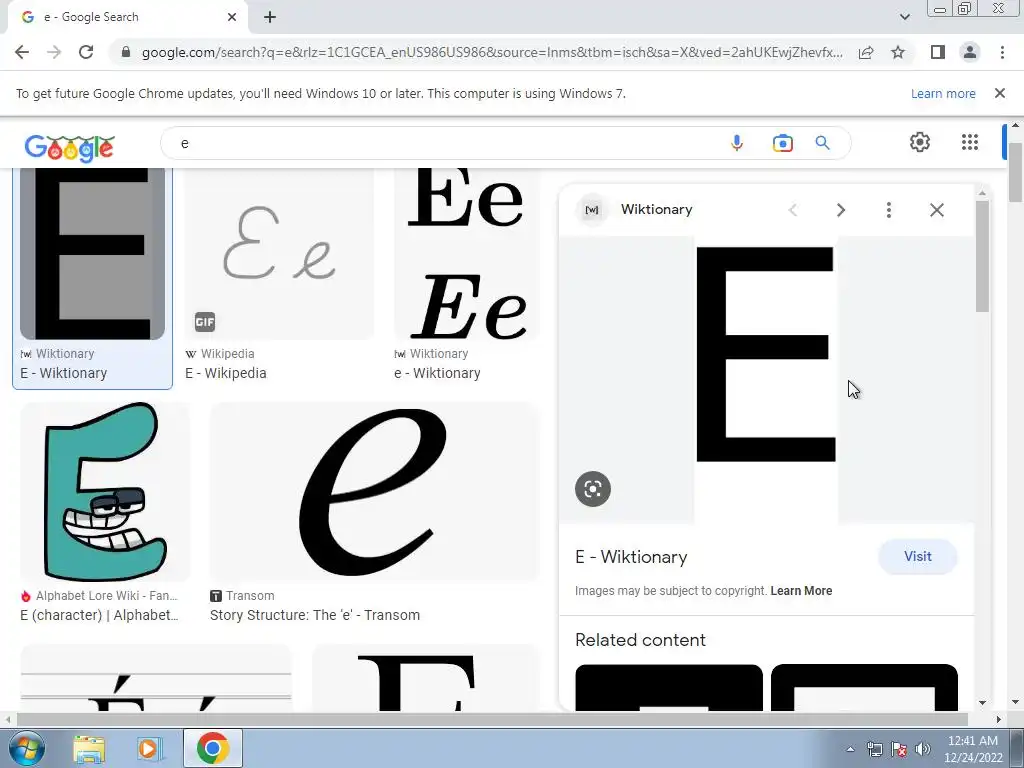Open the 'e - Wiktionary' serif Ee result

(x=467, y=254)
